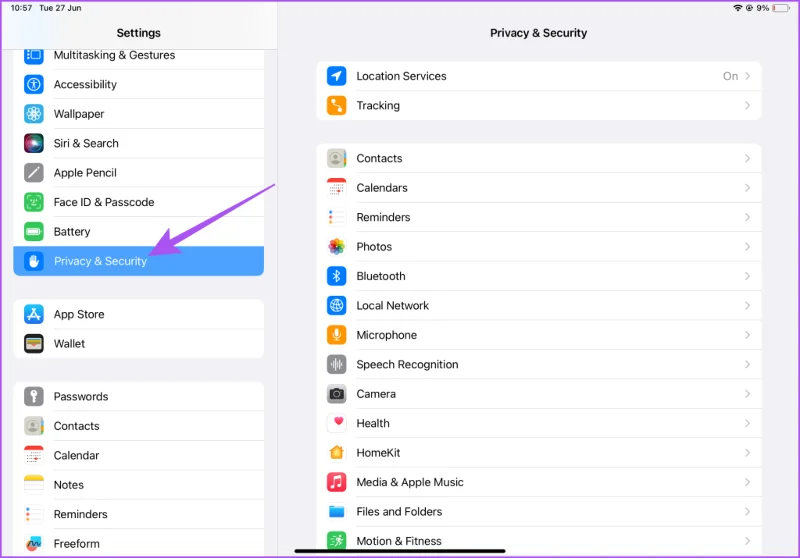The image size is (800, 558).
Task: Tap the Freeform icon in sidebar
Action: 34,544
